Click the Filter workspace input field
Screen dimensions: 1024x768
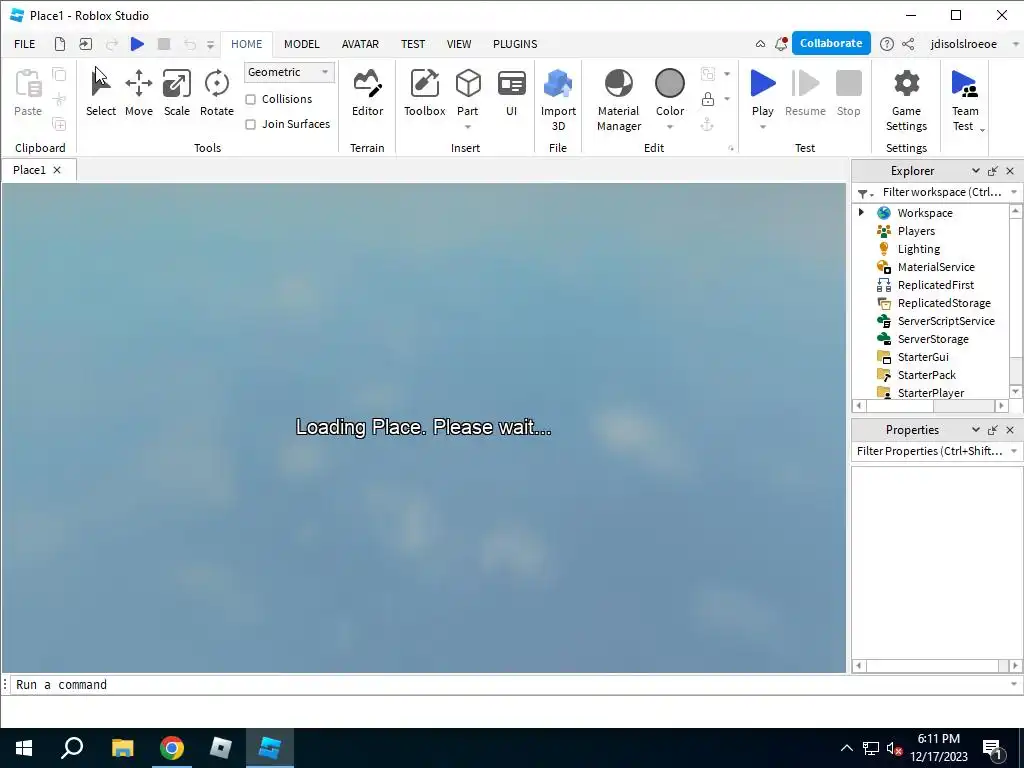pos(941,192)
